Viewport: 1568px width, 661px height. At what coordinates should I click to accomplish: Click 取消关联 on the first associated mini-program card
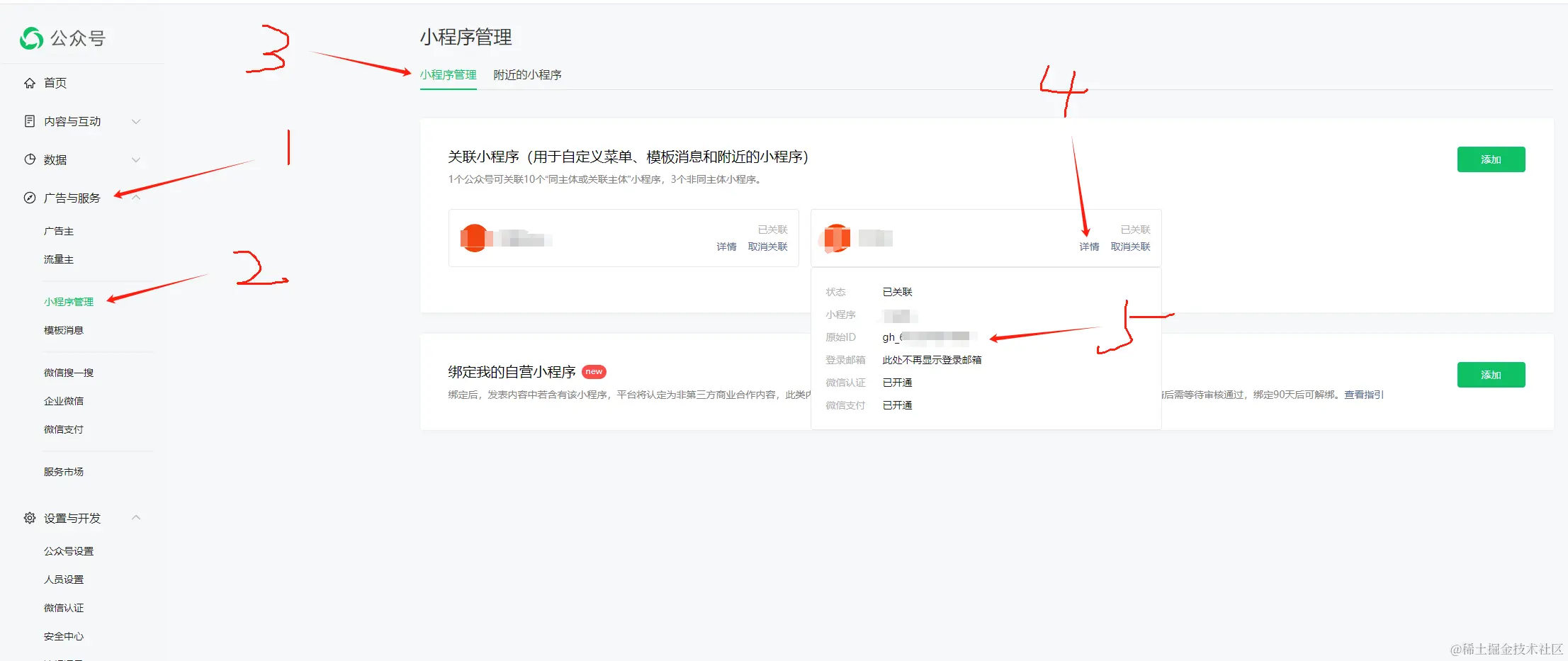pos(768,247)
